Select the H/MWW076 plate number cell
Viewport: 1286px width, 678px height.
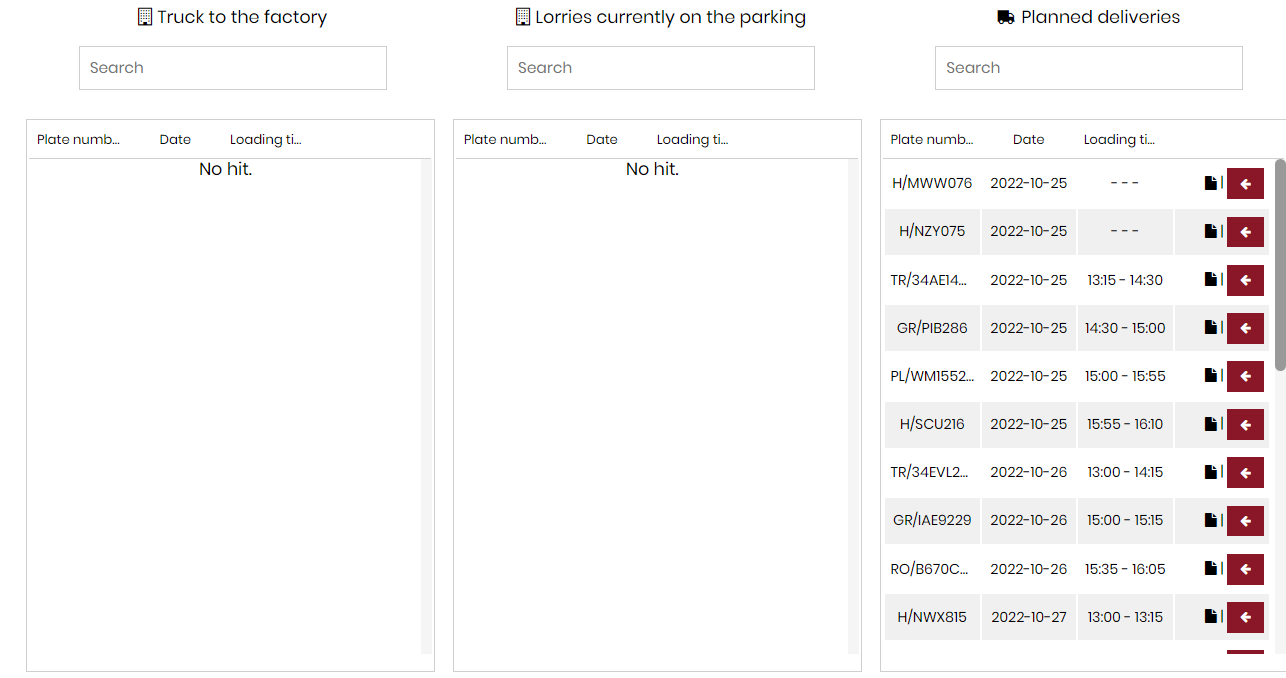(932, 183)
